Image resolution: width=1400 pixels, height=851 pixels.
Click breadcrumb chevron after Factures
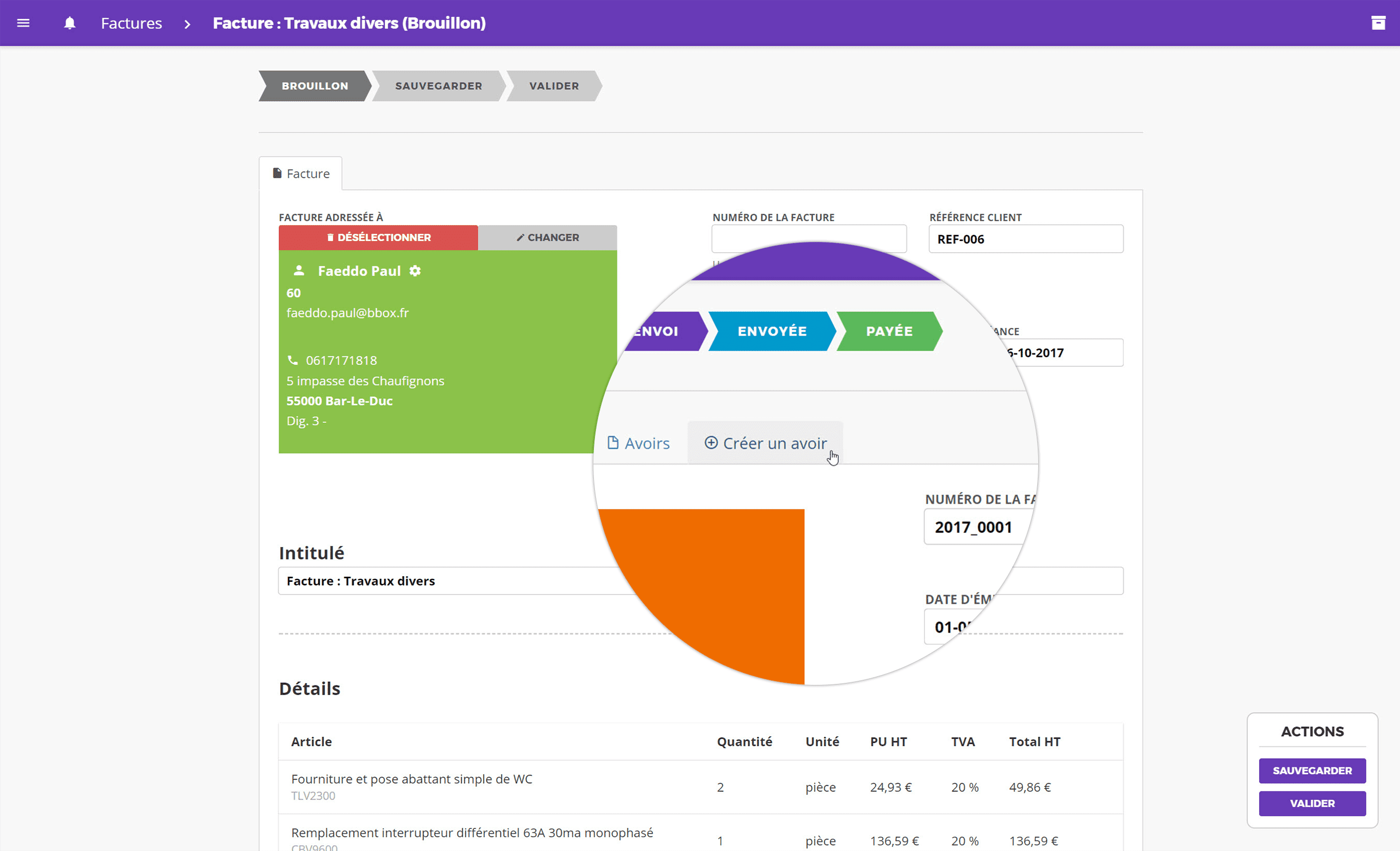(x=187, y=24)
